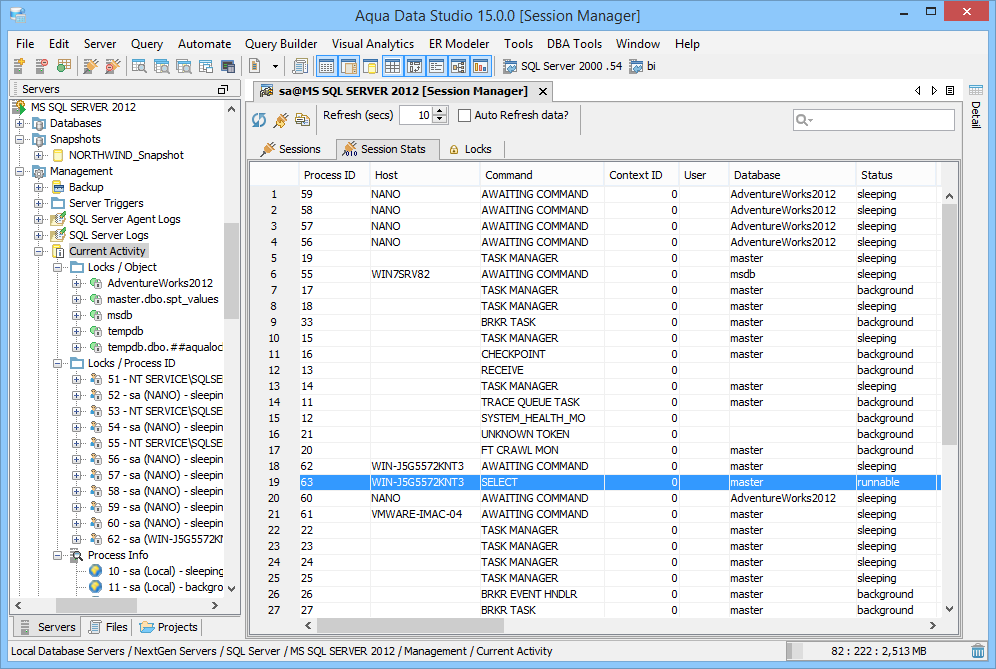Click the Refresh seconds value field
The image size is (996, 669).
click(417, 115)
